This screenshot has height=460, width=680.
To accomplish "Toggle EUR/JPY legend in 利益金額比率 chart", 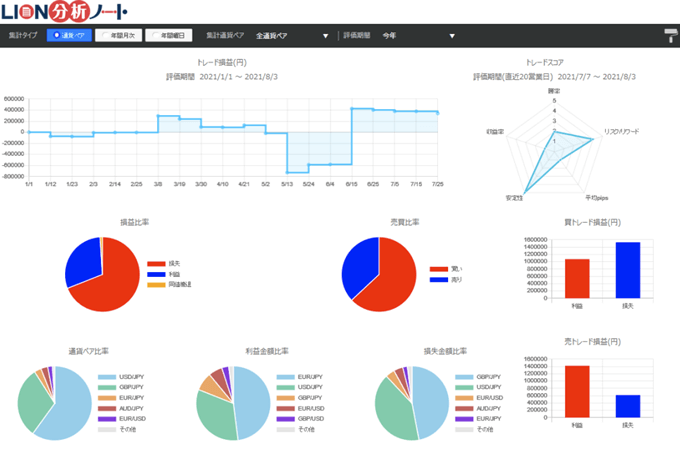I will pyautogui.click(x=300, y=377).
